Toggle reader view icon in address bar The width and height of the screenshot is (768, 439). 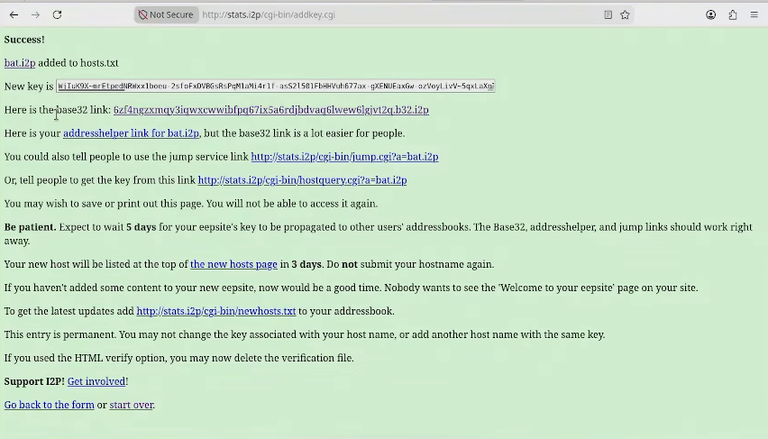[x=608, y=15]
